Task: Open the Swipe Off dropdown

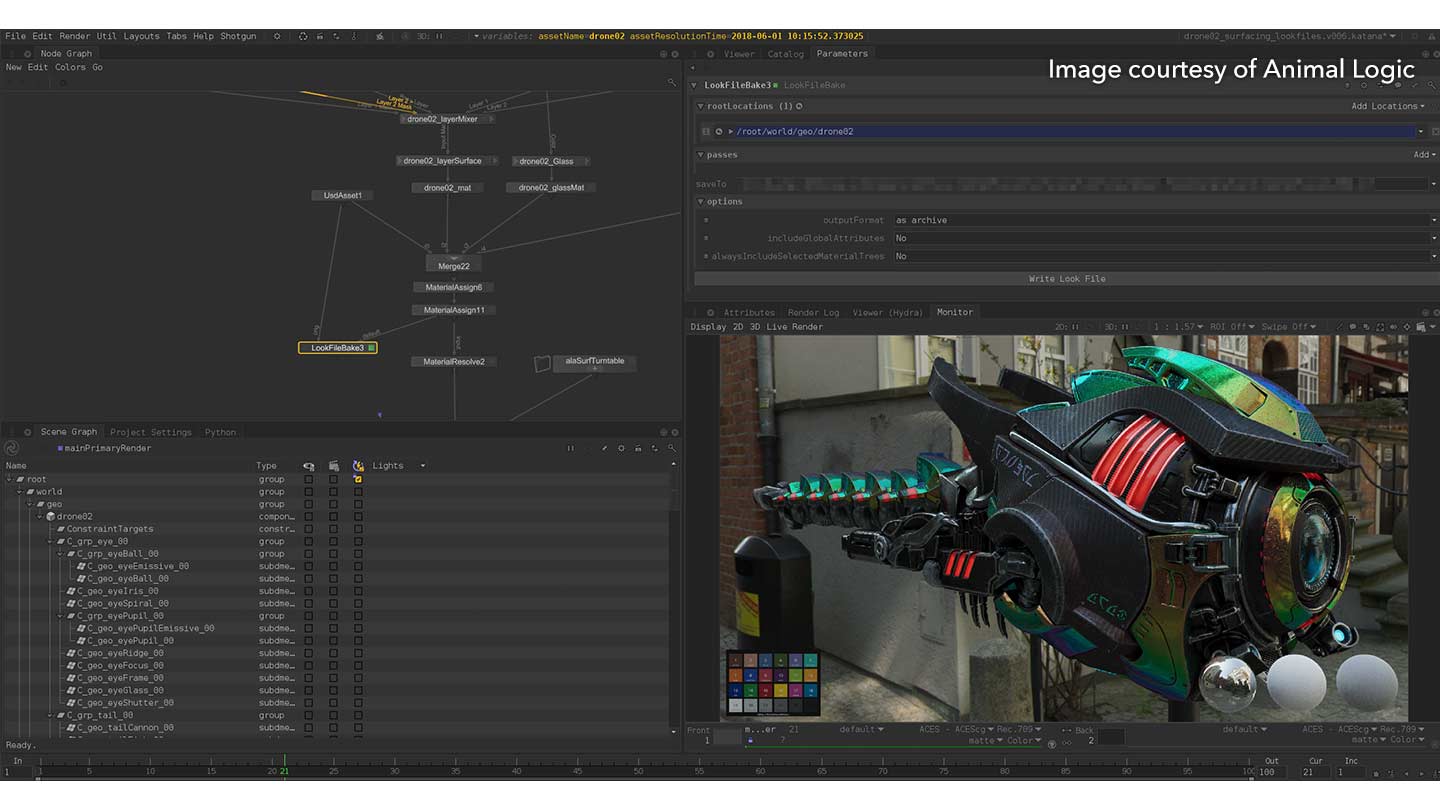Action: point(1289,327)
